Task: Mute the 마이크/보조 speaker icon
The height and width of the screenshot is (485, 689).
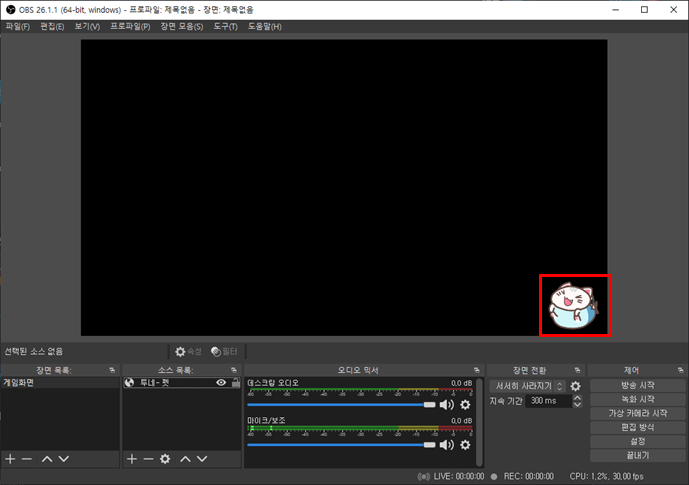Action: [x=447, y=445]
